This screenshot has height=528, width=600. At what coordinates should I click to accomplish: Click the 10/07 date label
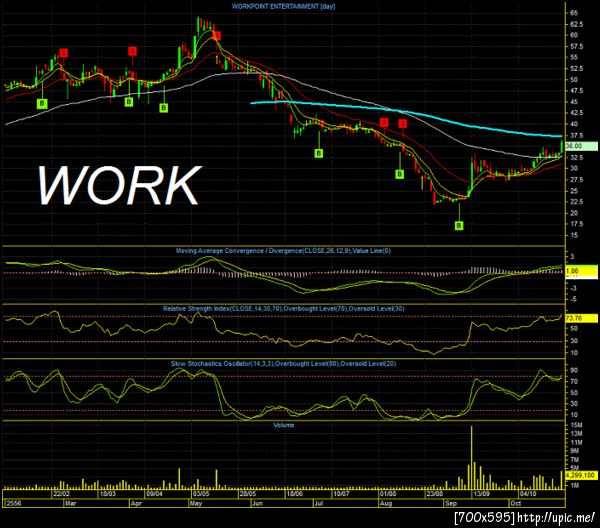341,494
